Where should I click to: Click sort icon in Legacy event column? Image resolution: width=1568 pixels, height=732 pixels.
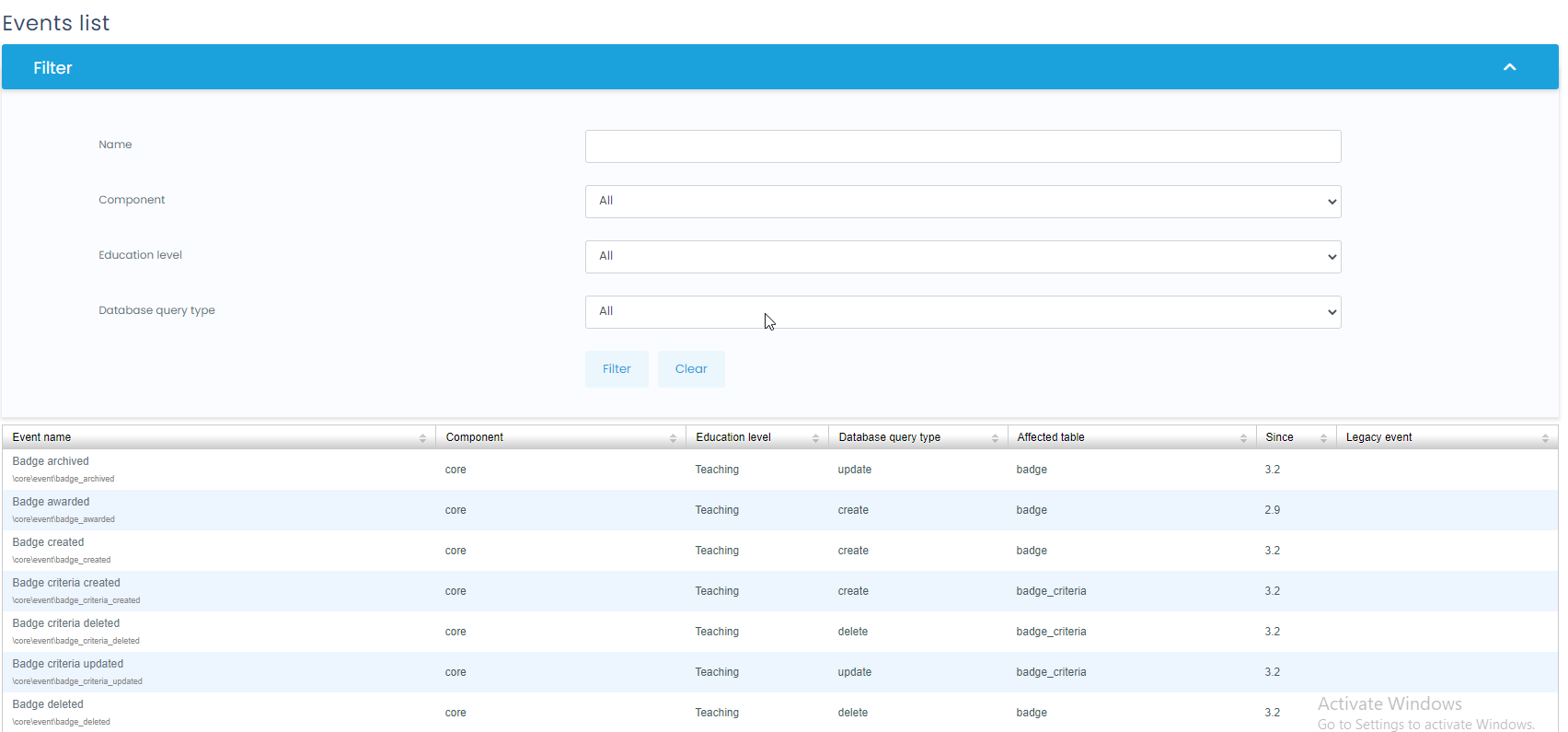(1545, 438)
